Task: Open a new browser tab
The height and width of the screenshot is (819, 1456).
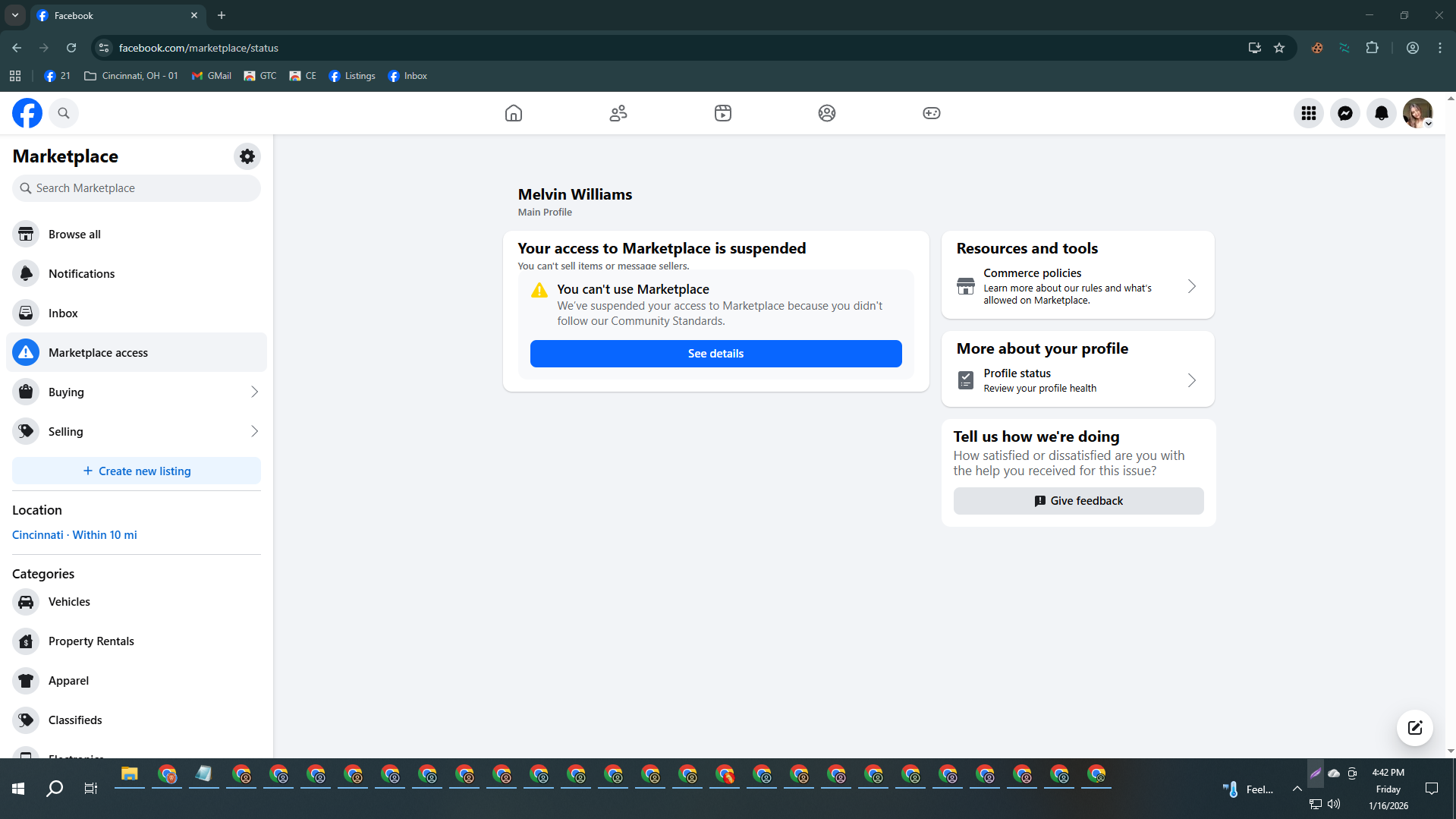Action: point(222,15)
